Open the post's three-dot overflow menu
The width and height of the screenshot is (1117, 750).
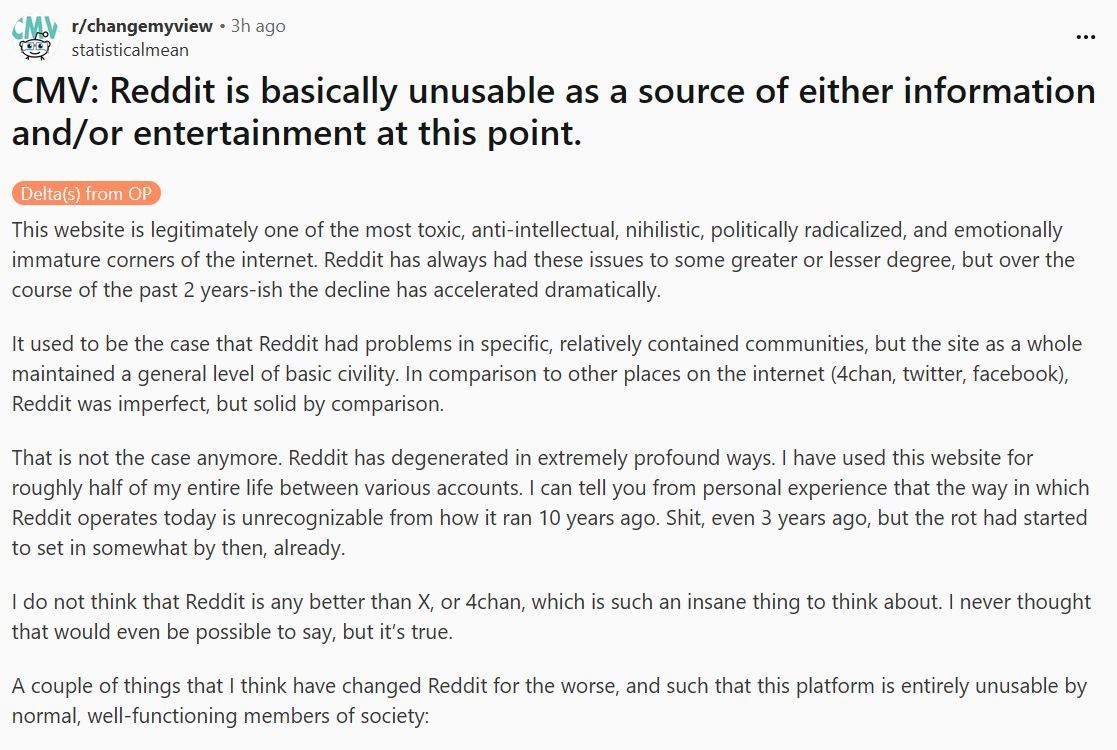click(1085, 37)
